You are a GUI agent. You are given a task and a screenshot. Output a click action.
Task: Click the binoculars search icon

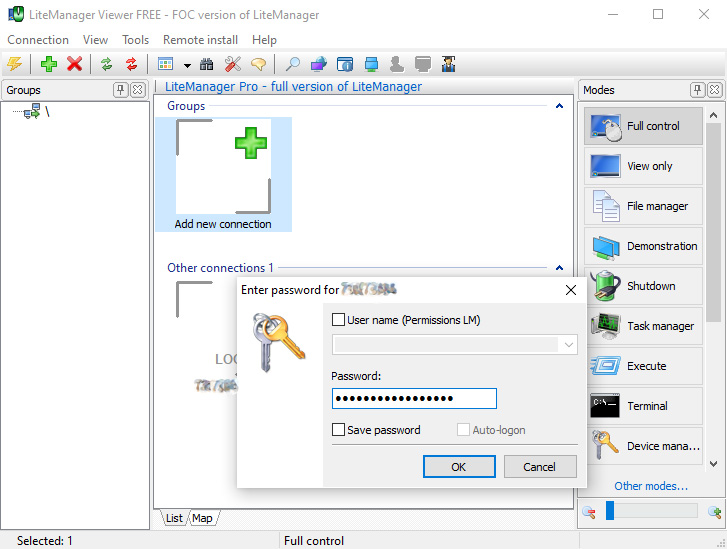[x=206, y=64]
